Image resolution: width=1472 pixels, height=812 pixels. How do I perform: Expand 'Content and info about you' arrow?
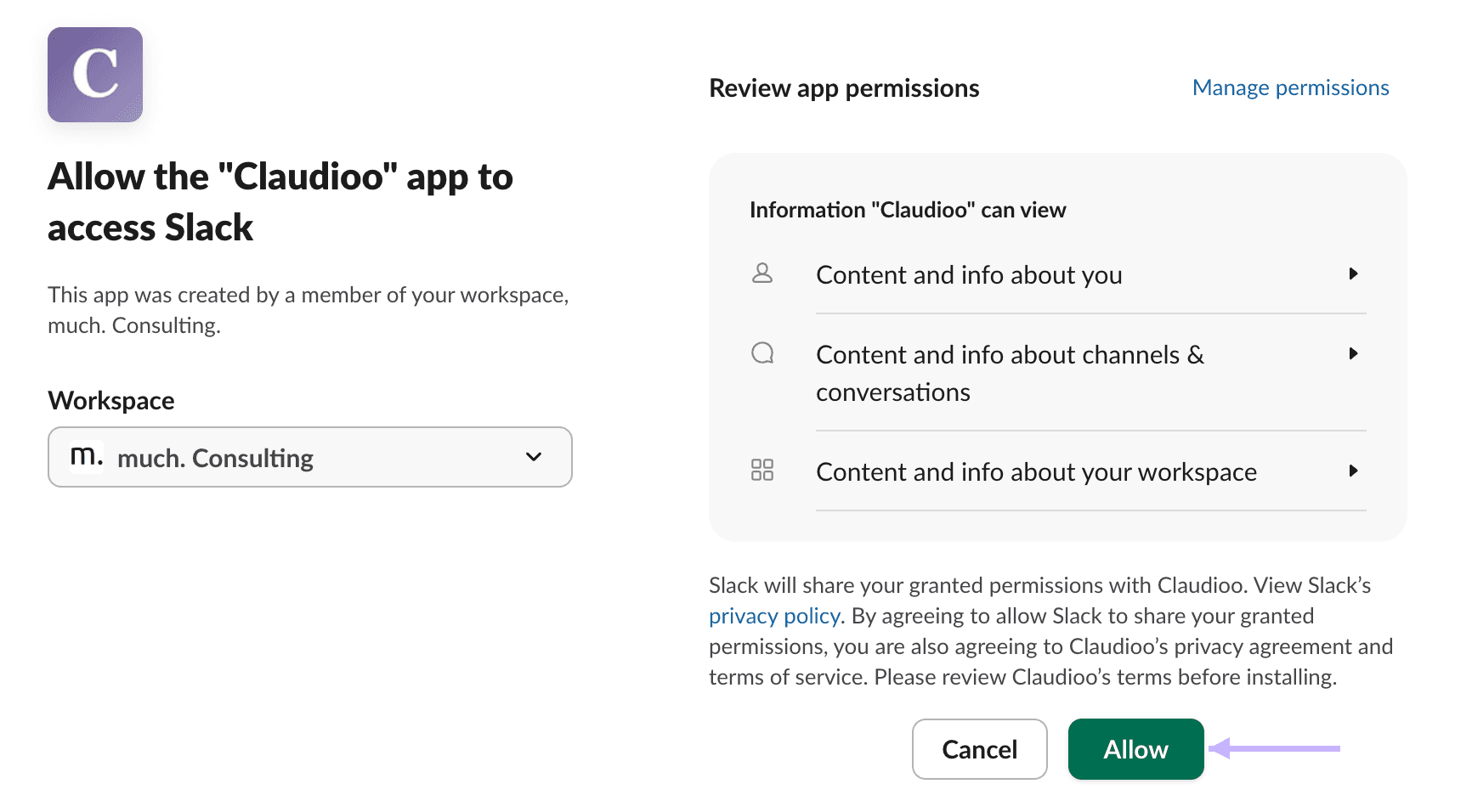pos(1353,273)
